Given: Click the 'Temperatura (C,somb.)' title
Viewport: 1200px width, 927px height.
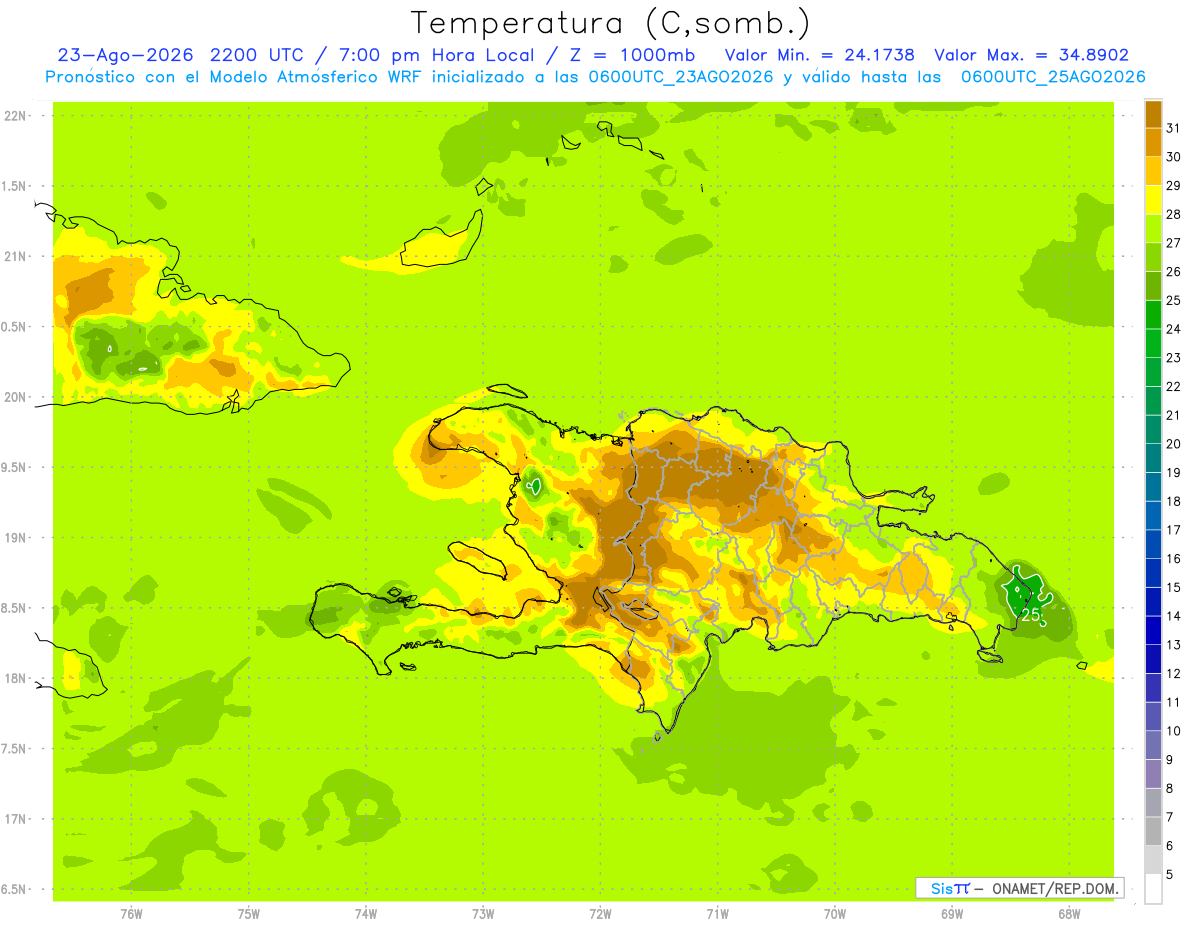Looking at the screenshot, I should click(610, 23).
